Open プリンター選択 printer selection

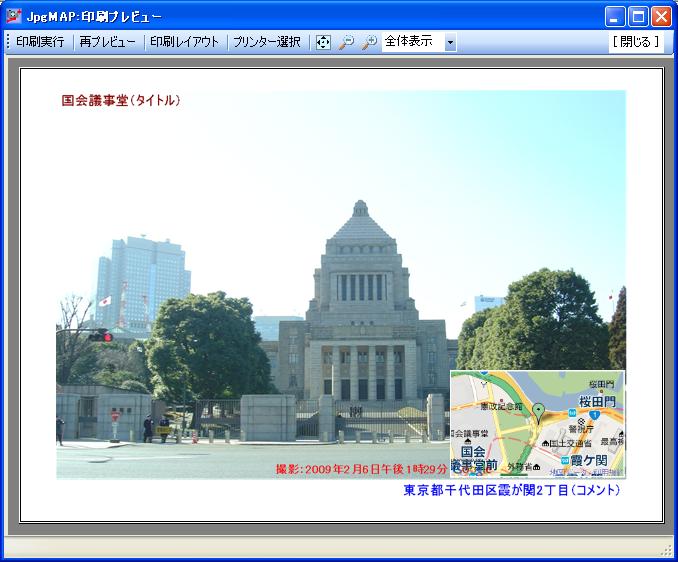click(266, 42)
